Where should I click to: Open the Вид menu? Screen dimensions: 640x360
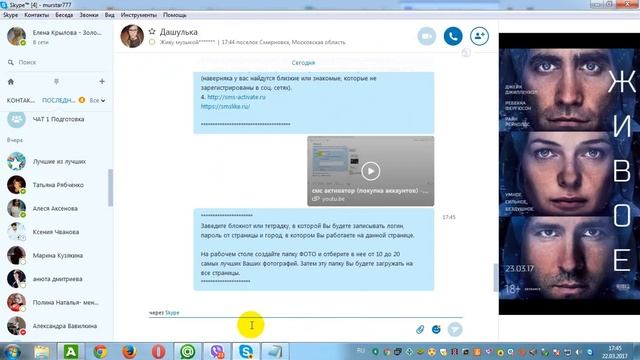109,15
